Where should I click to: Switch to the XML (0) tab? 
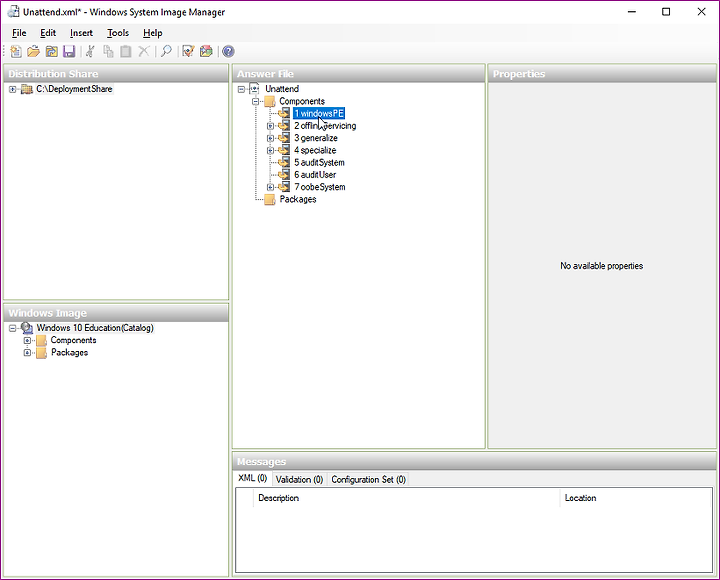[253, 479]
